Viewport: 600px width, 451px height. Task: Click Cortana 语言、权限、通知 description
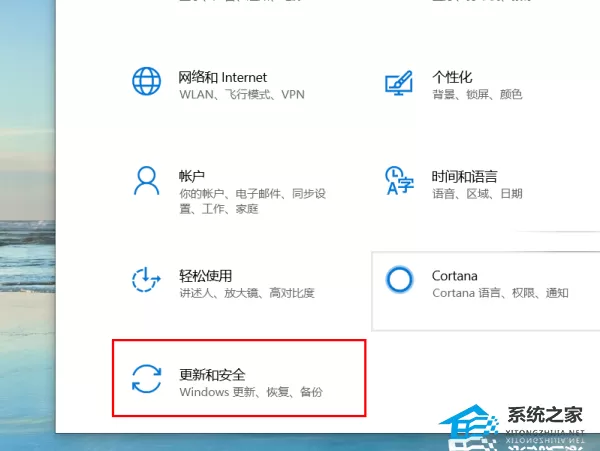pos(500,293)
